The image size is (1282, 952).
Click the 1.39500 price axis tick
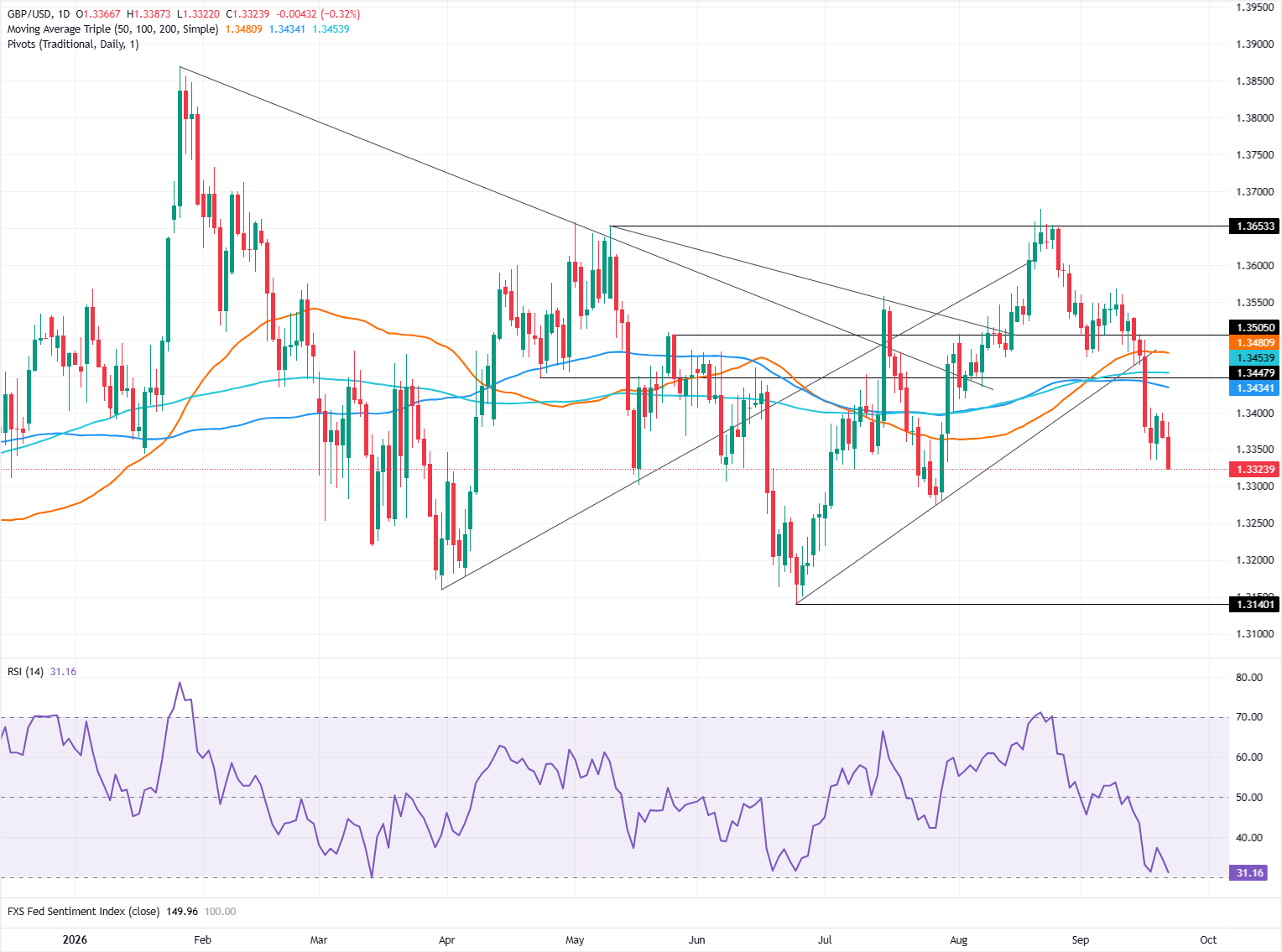[x=1255, y=8]
